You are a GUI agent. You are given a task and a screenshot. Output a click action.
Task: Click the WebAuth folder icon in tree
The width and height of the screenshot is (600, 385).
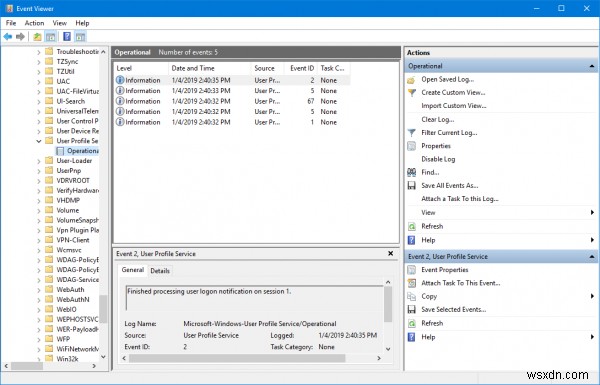pyautogui.click(x=49, y=290)
